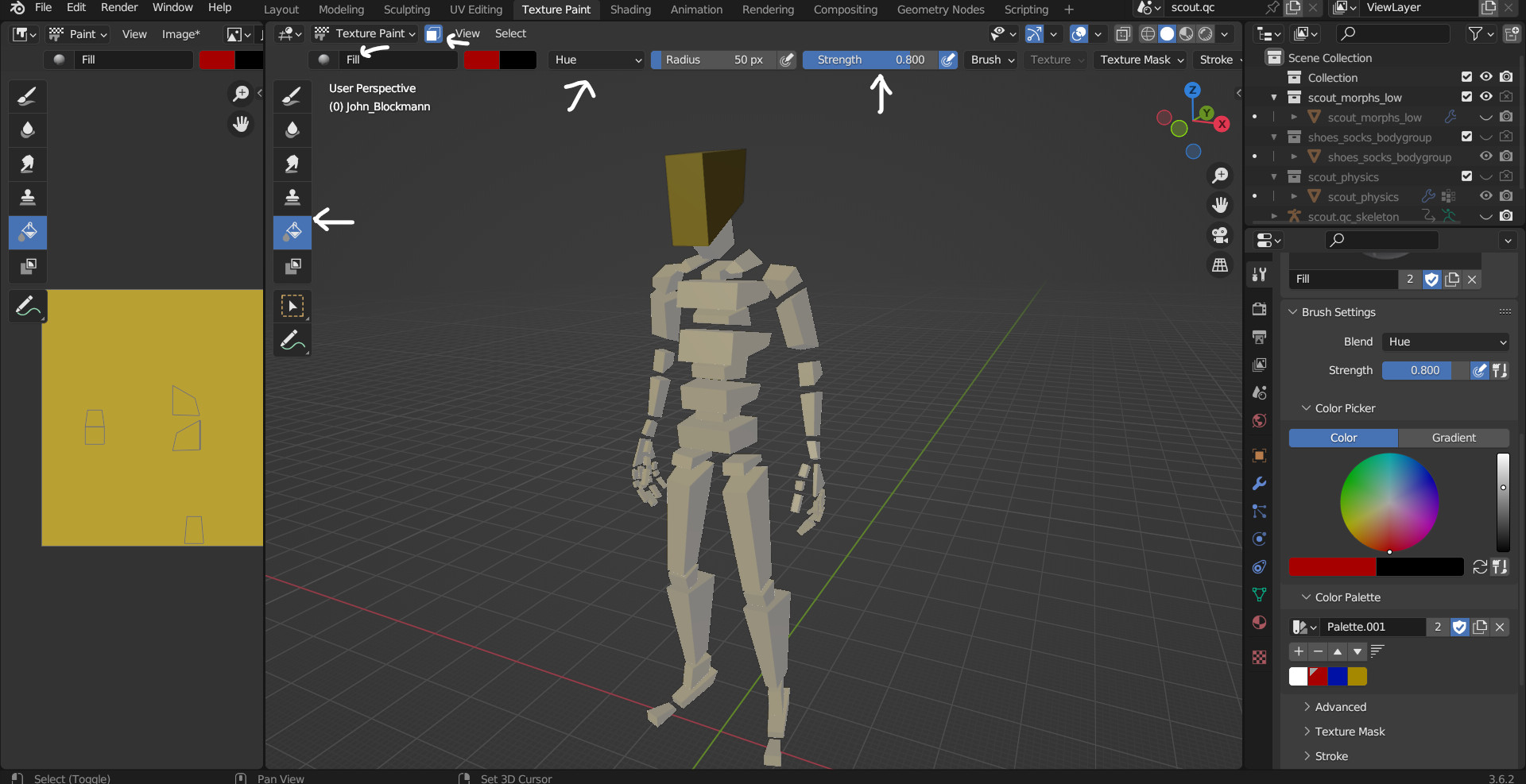1526x784 pixels.
Task: Switch to the Shading workspace tab
Action: tap(629, 10)
